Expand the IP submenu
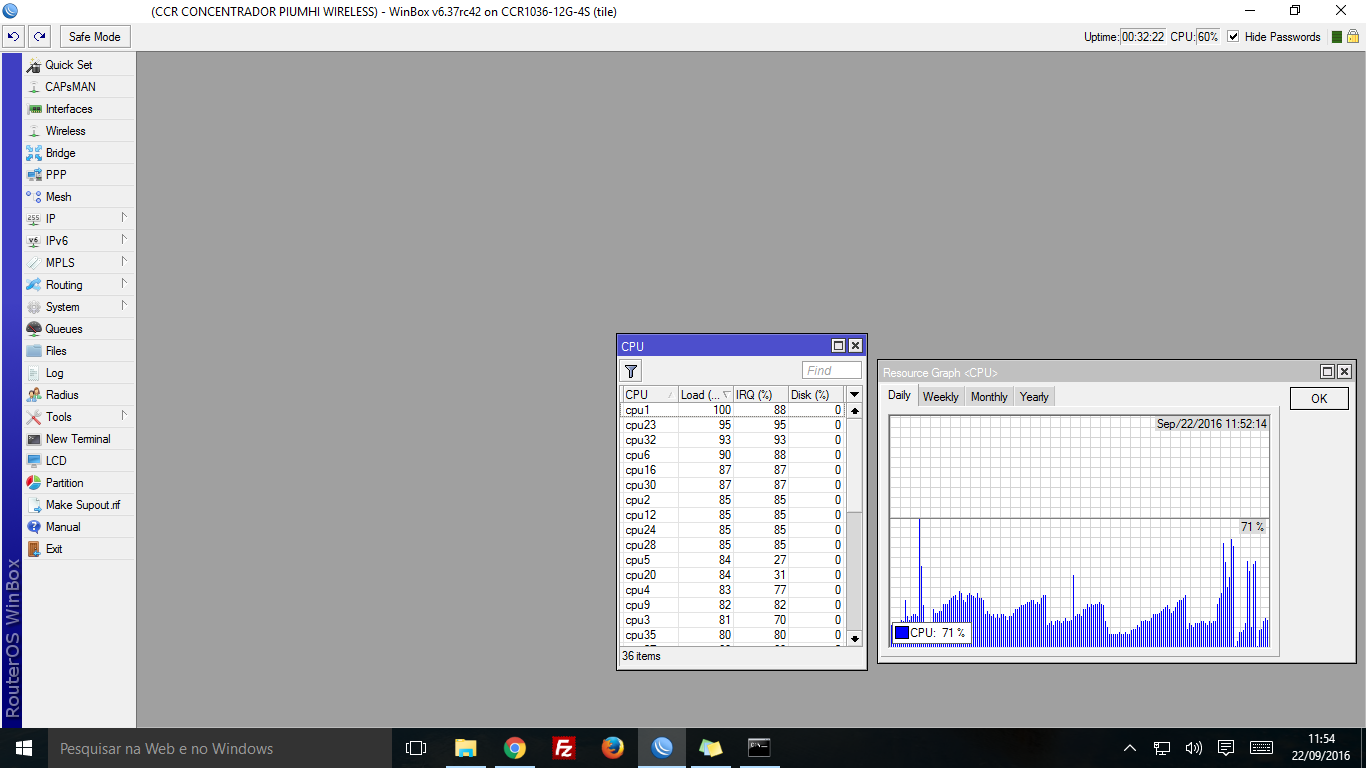Image resolution: width=1366 pixels, height=768 pixels. point(125,217)
